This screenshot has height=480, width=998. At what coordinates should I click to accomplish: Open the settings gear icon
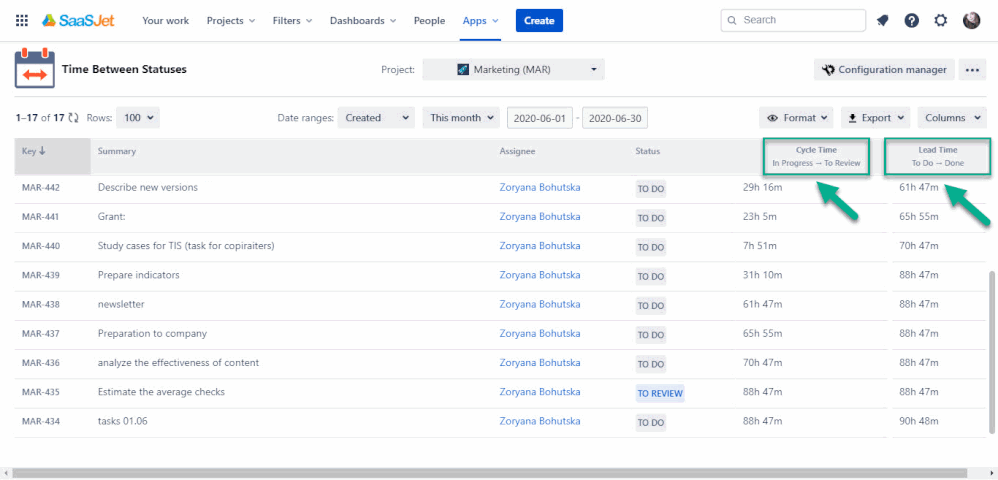pos(941,20)
